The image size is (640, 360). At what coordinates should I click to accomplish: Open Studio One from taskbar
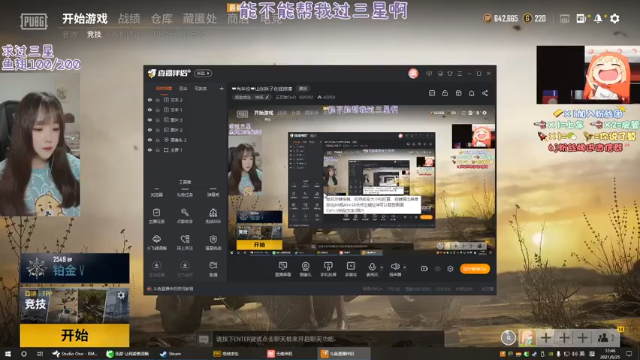[75, 354]
